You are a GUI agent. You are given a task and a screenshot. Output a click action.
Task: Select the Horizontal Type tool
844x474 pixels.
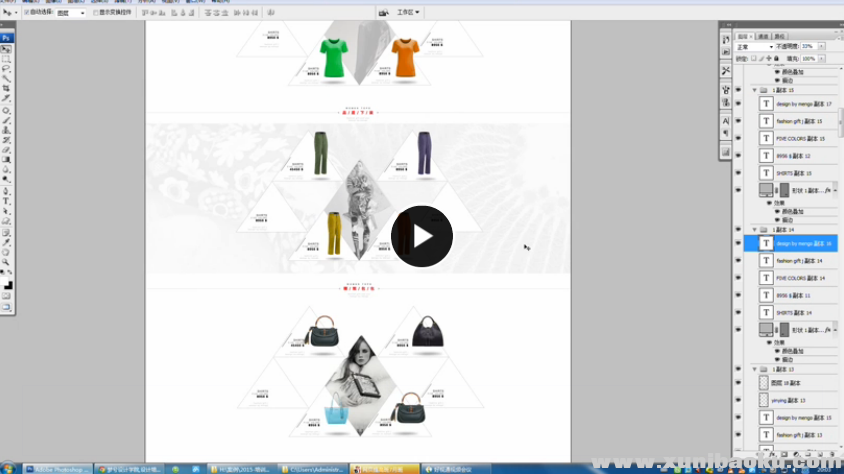click(x=6, y=201)
